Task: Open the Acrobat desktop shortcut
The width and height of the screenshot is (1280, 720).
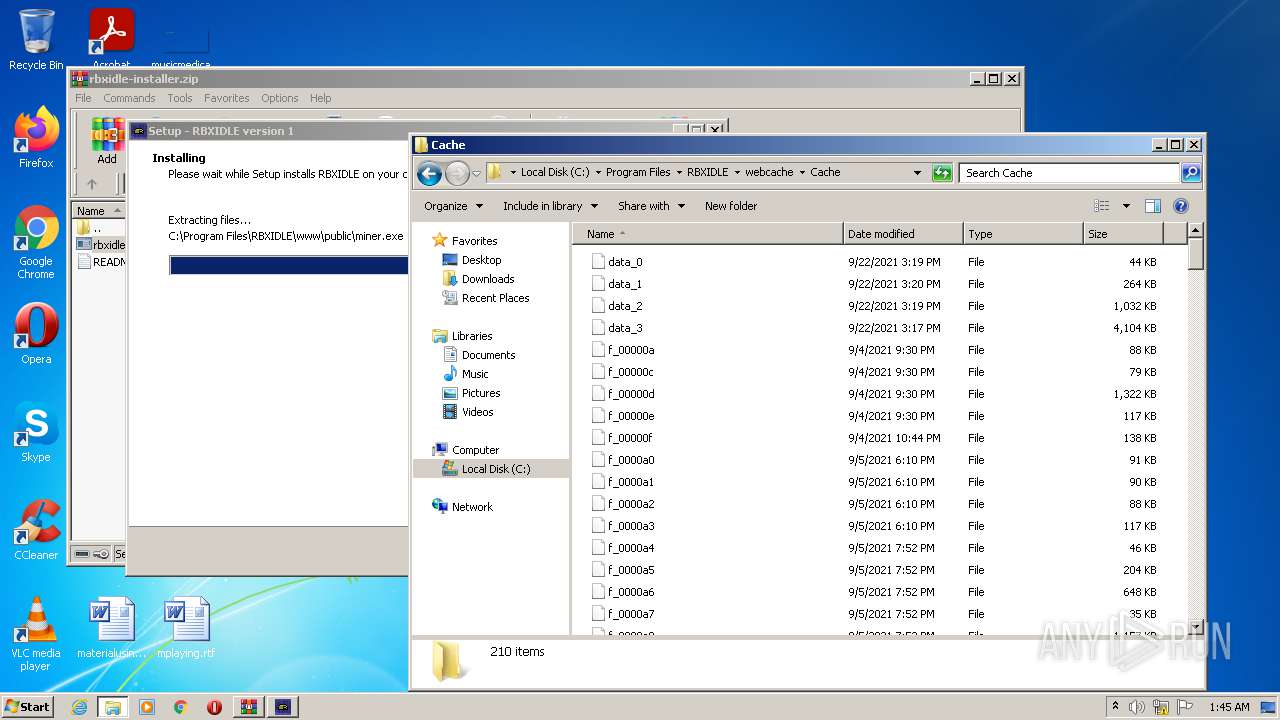Action: click(111, 38)
